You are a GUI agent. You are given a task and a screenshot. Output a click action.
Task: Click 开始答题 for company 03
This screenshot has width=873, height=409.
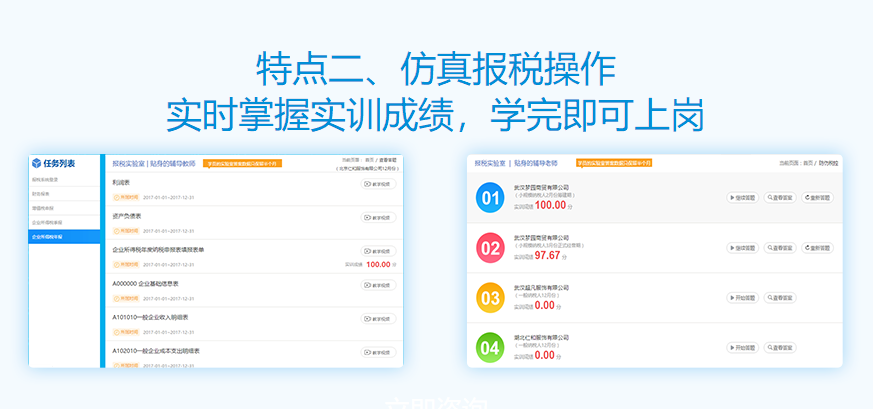coord(742,297)
